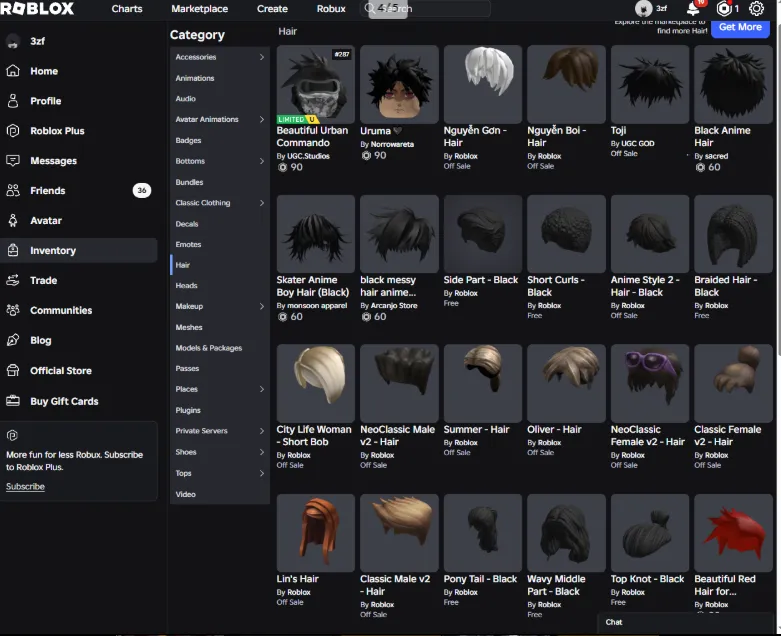This screenshot has height=636, width=781.
Task: Click the Profile person icon
Action: (13, 101)
